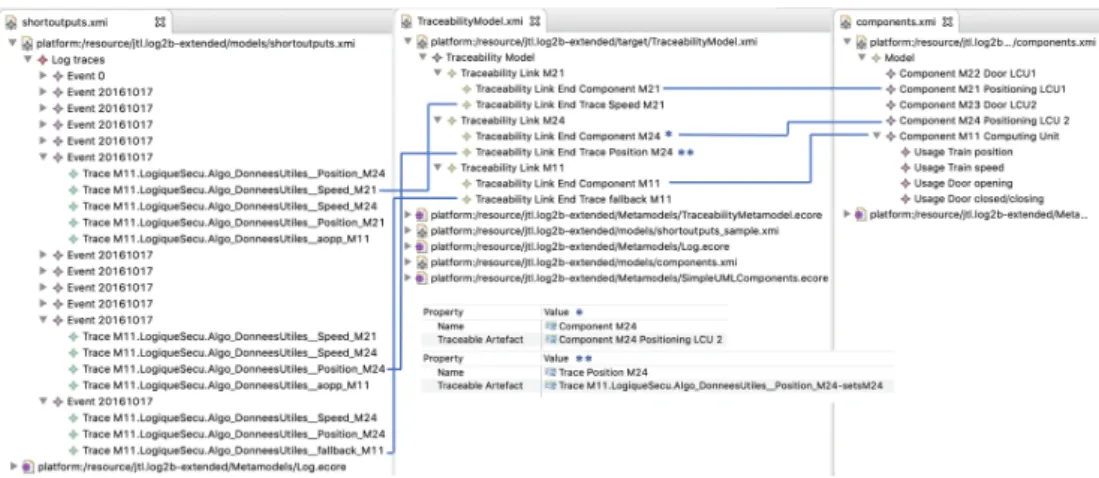Click the Link End Trace fallback M11 icon
This screenshot has width=1099, height=478.
pyautogui.click(x=467, y=199)
